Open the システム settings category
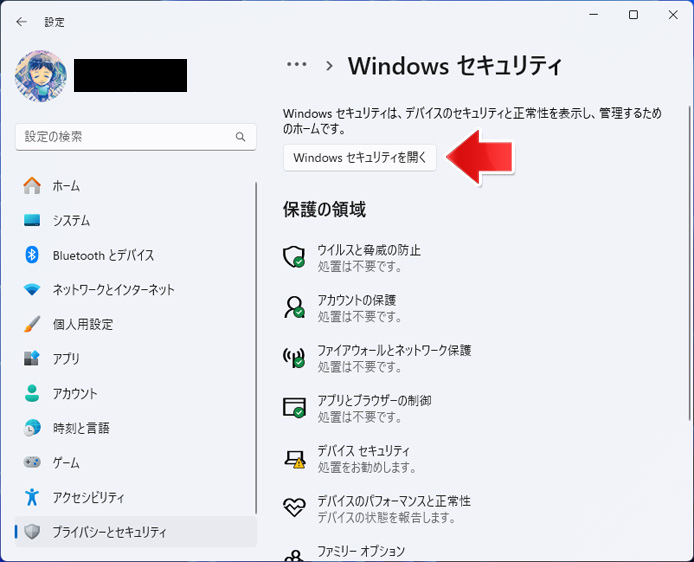Viewport: 694px width, 562px height. pos(71,220)
